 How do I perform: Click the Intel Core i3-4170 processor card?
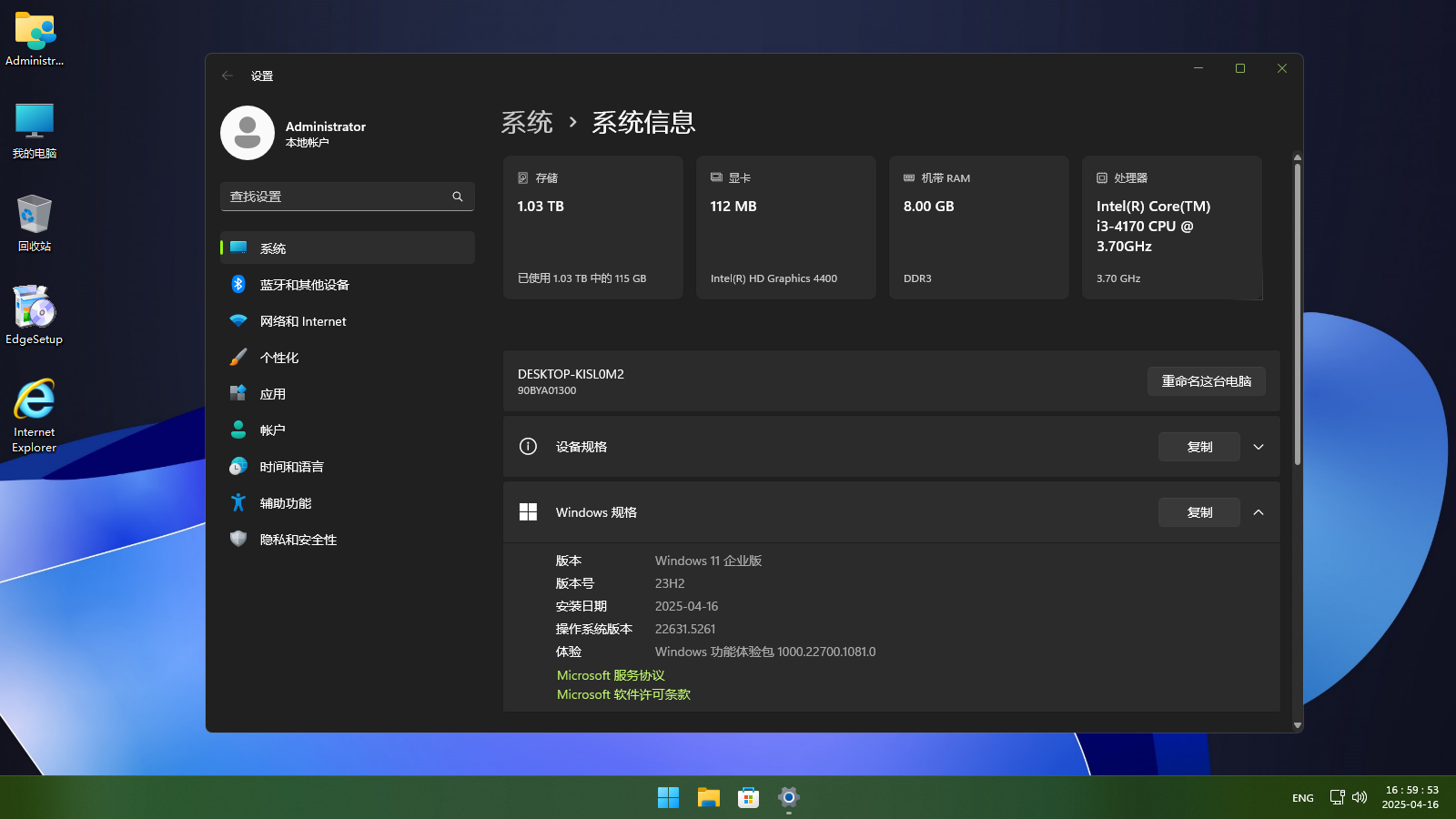pos(1172,227)
